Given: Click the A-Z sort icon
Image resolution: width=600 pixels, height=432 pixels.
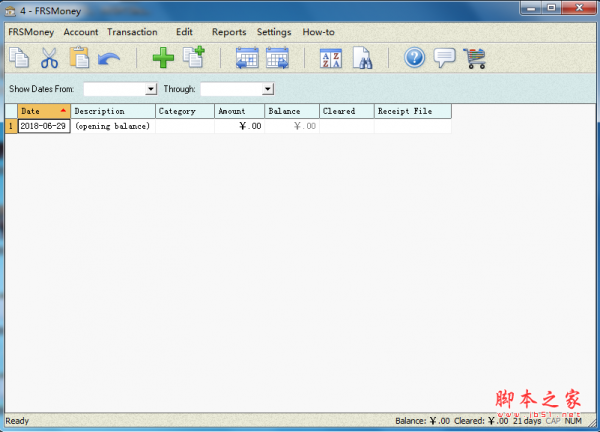Looking at the screenshot, I should pyautogui.click(x=330, y=58).
